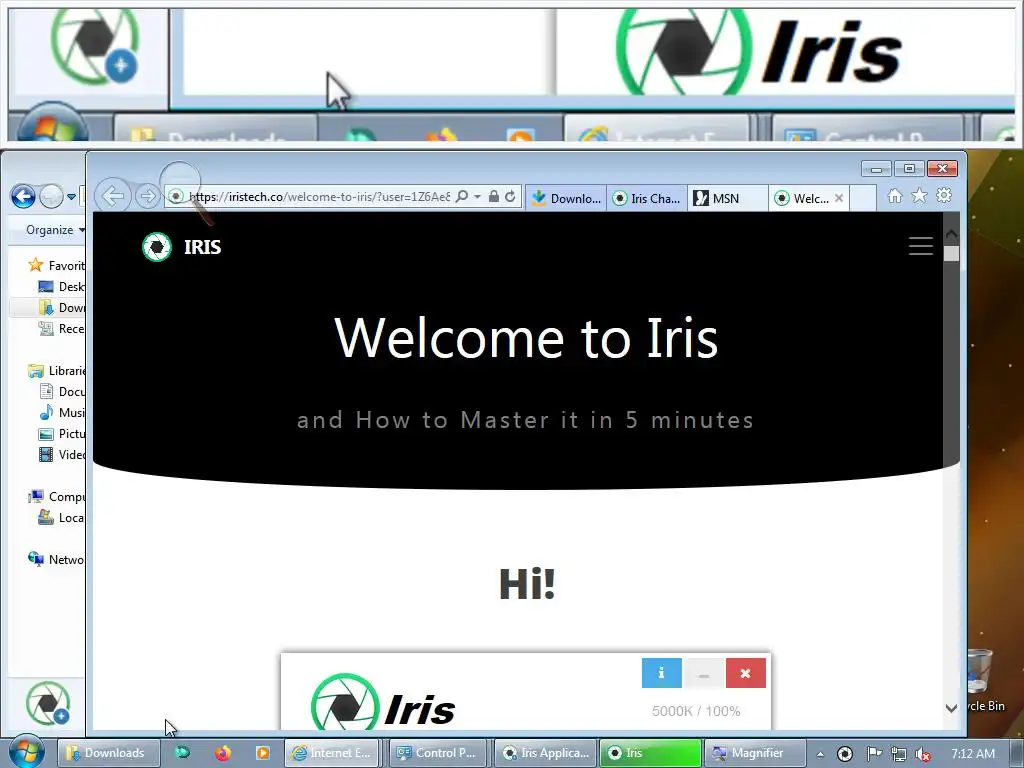Open a new tab with the blank tab button
1024x768 pixels.
click(863, 198)
